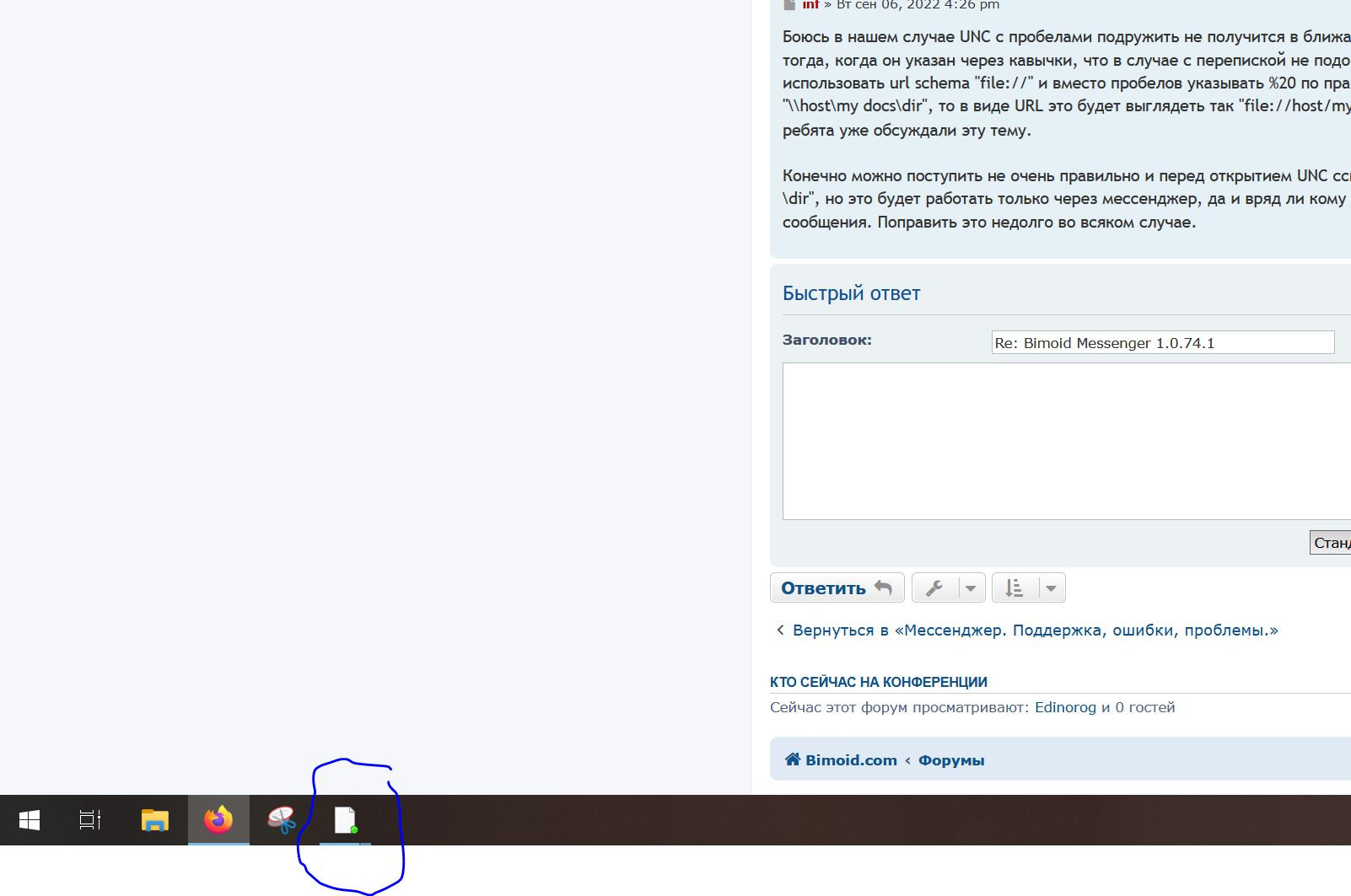
Task: Open File Explorer from the taskbar
Action: [155, 819]
